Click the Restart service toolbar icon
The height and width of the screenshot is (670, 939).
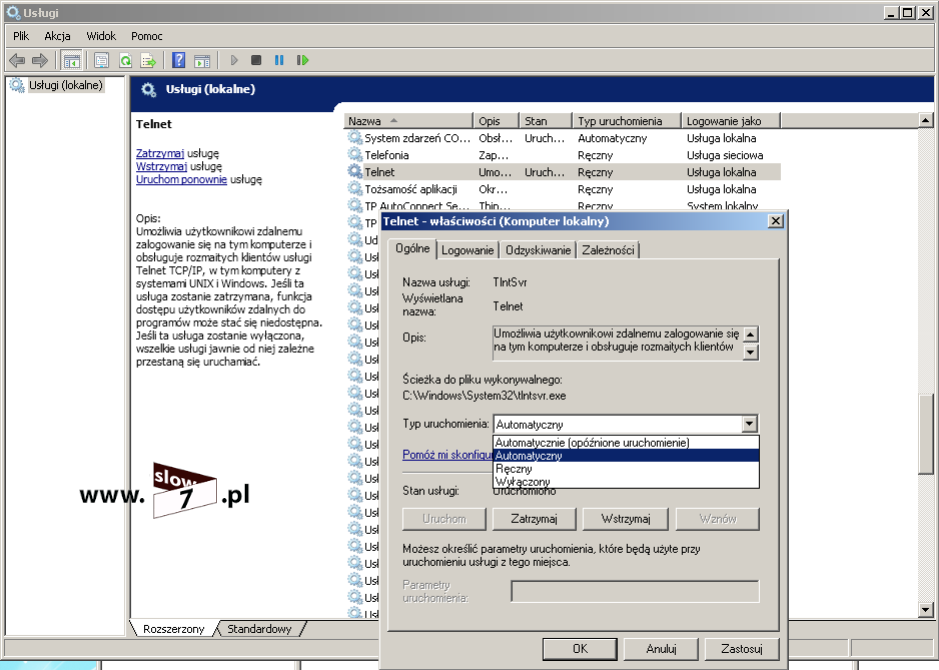point(302,60)
